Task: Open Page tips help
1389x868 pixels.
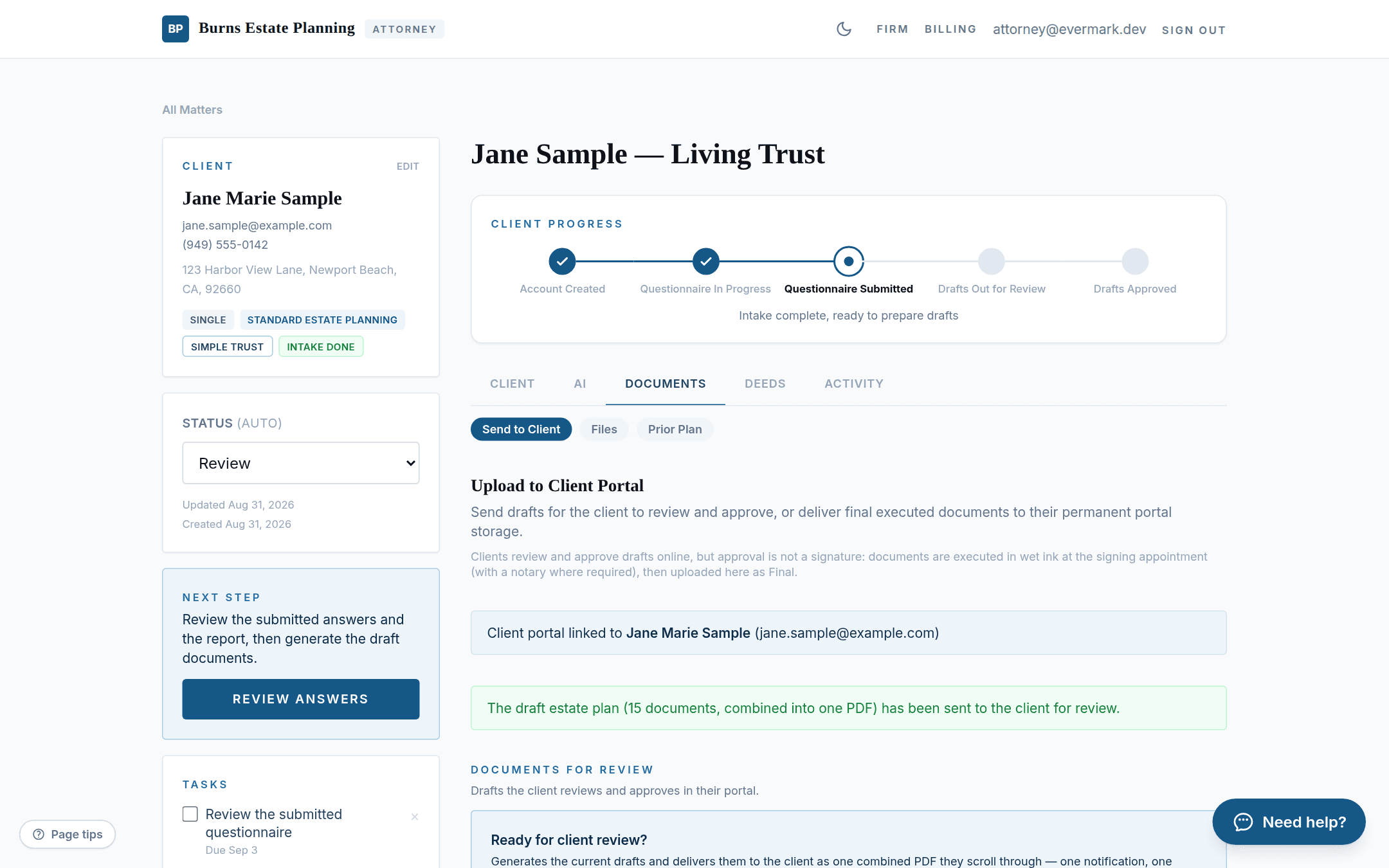Action: [x=68, y=834]
